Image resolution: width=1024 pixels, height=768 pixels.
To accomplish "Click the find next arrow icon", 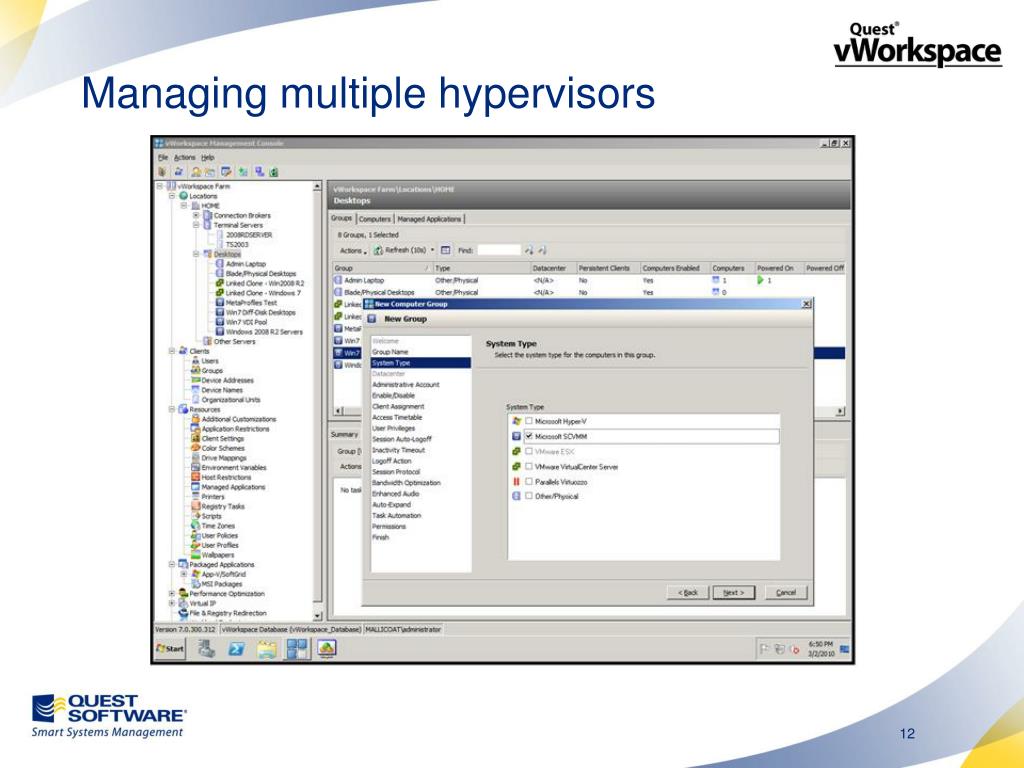I will [529, 250].
